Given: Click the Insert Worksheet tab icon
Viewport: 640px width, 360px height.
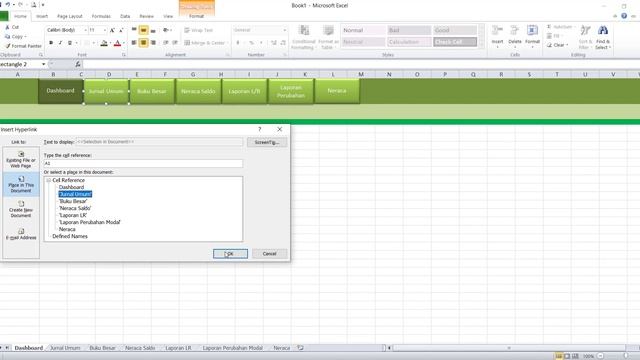Looking at the screenshot, I should (300, 348).
